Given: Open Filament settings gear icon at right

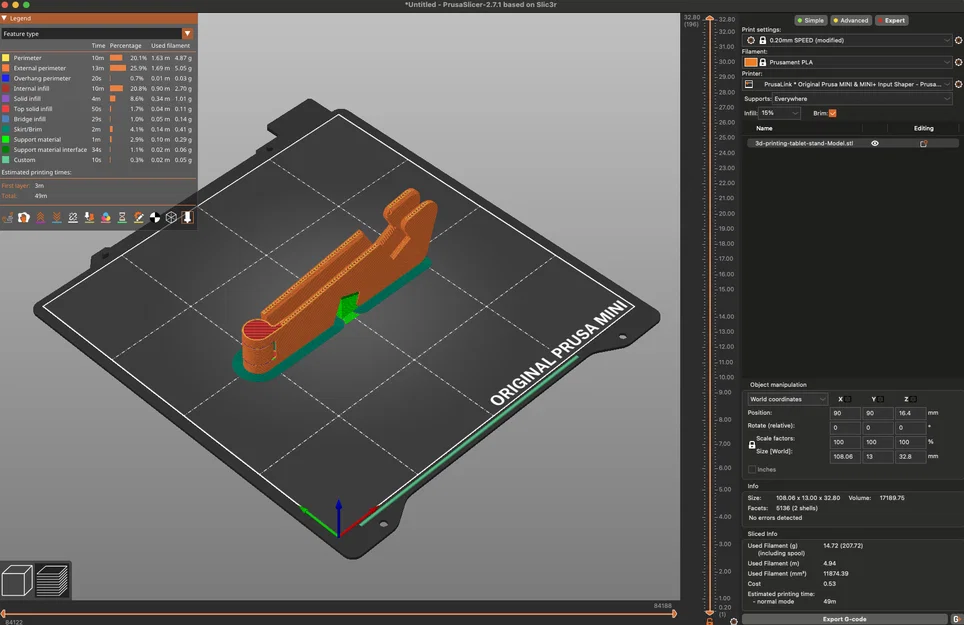Looking at the screenshot, I should (x=958, y=62).
